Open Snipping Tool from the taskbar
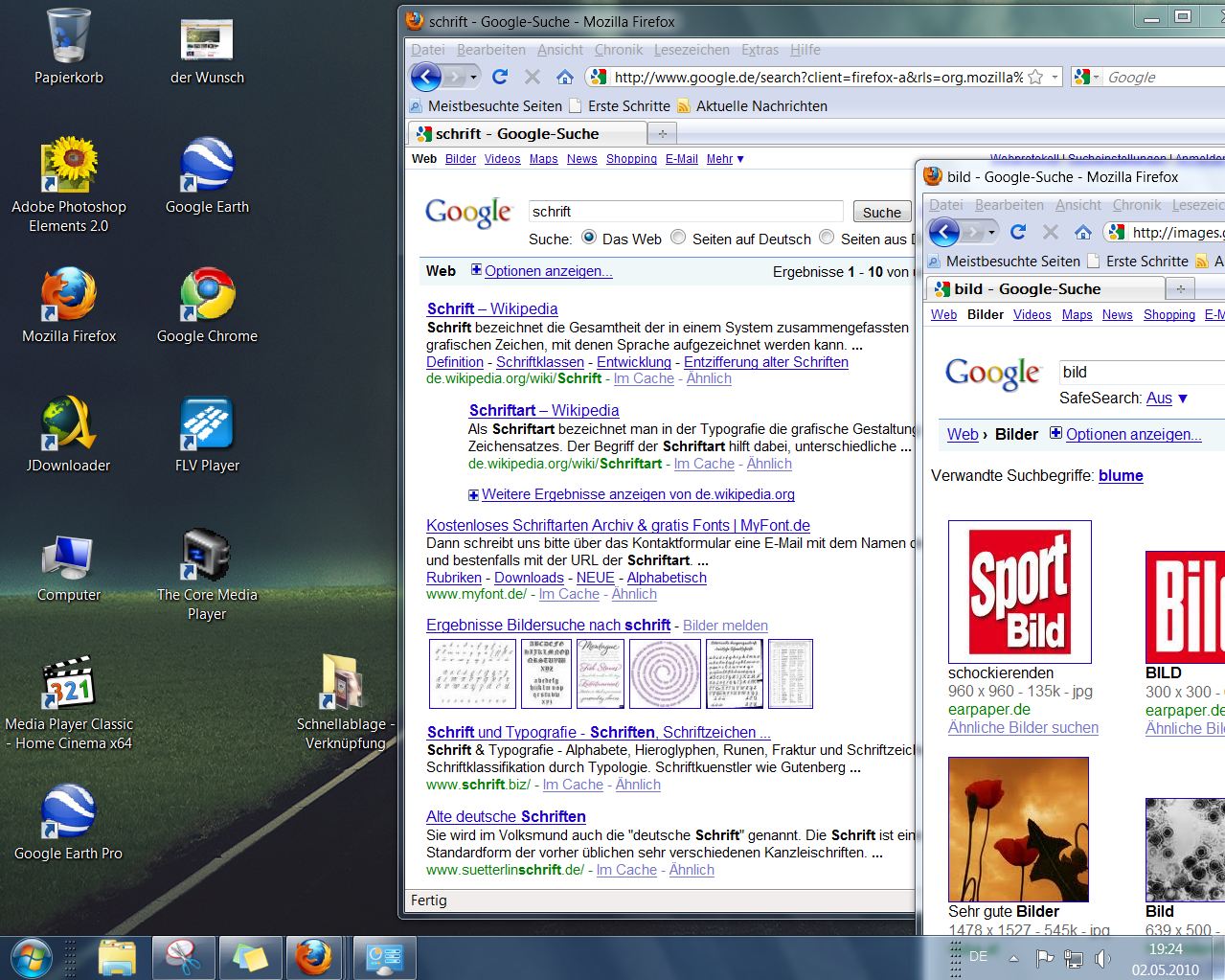 [x=183, y=957]
